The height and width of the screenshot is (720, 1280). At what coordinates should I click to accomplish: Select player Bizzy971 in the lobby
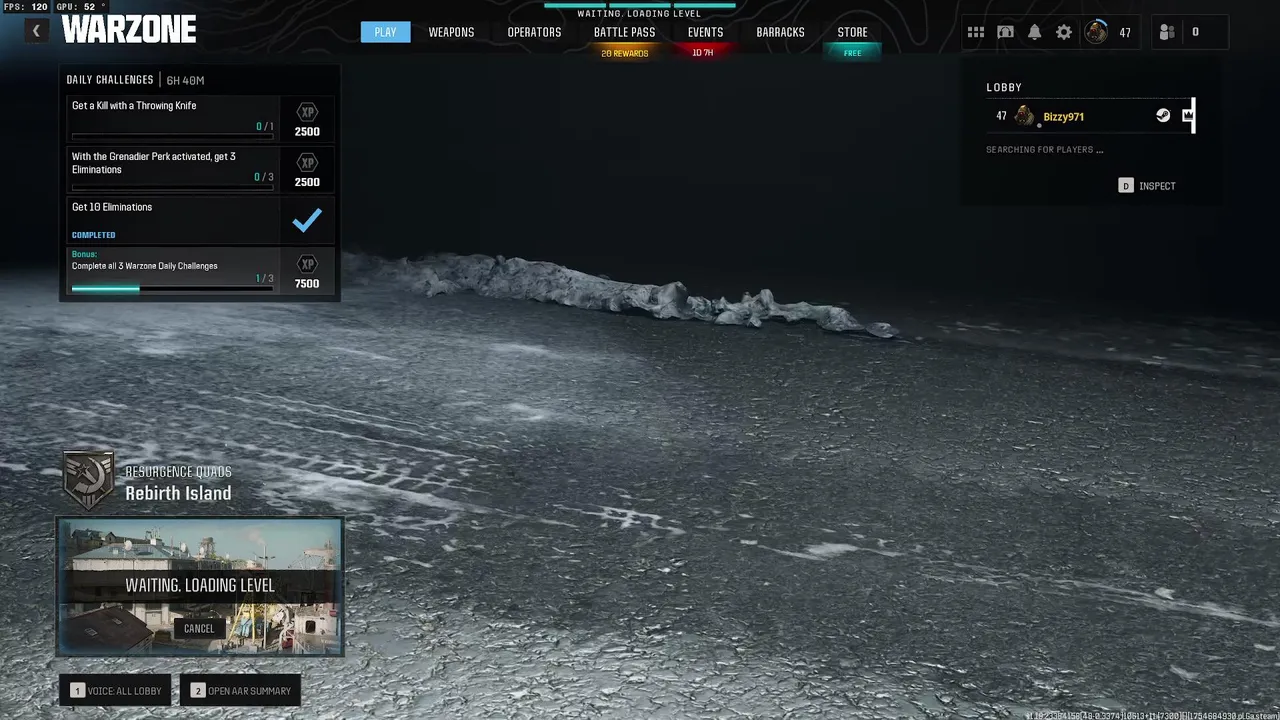coord(1090,116)
